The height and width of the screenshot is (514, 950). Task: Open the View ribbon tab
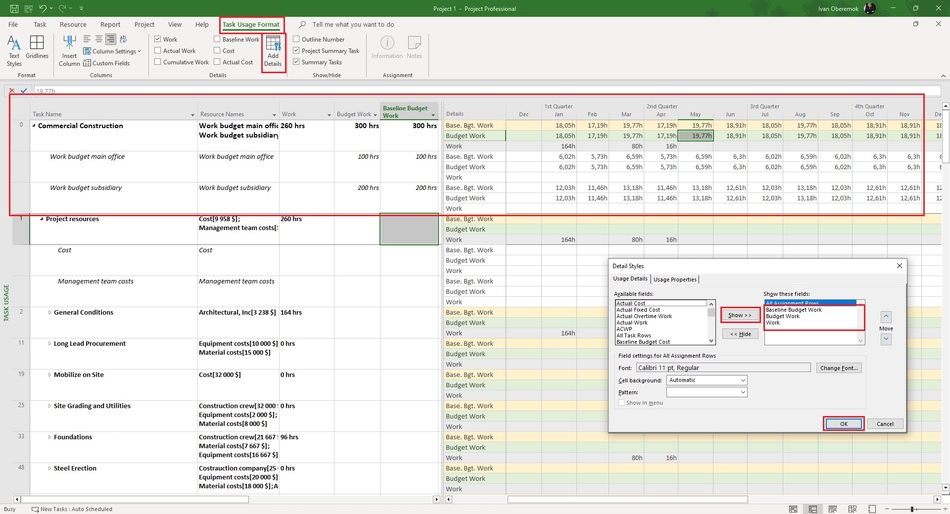click(x=174, y=24)
